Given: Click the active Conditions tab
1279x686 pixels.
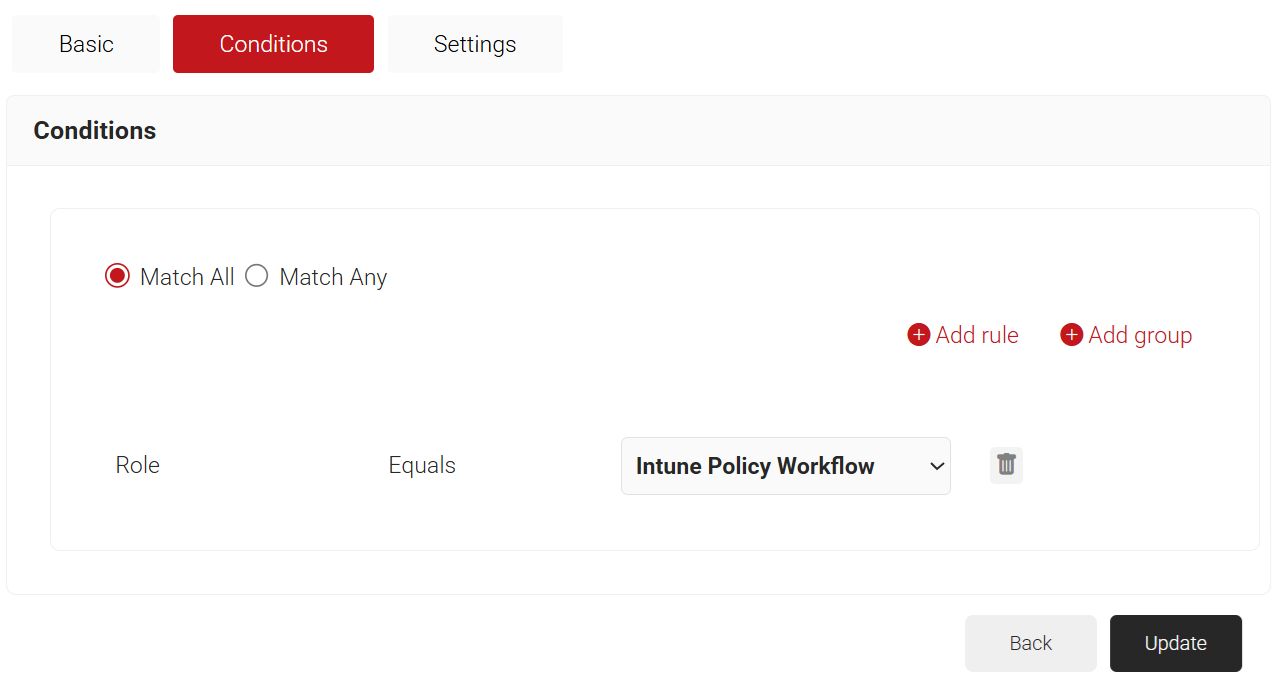Looking at the screenshot, I should tap(273, 44).
